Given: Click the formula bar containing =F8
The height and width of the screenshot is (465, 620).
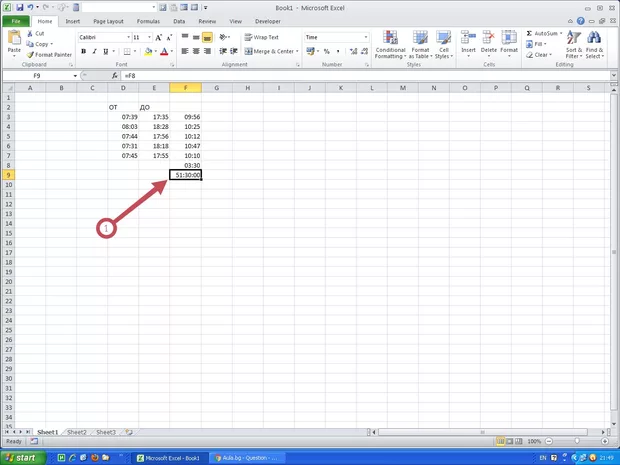Looking at the screenshot, I should coord(366,76).
